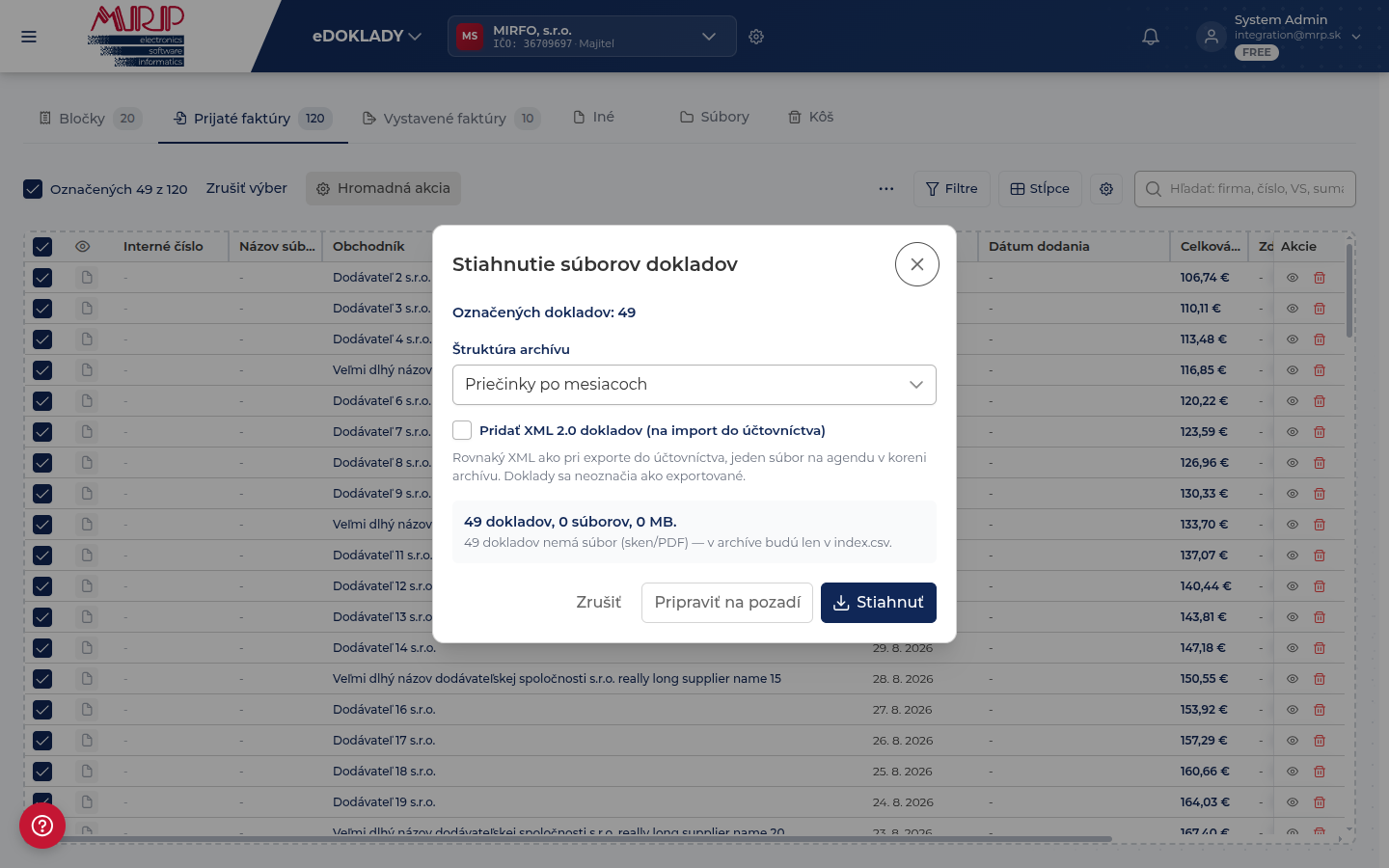Viewport: 1389px width, 868px height.
Task: Uncheck the Dodávateľ 19 s.r.o. row checkbox
Action: [x=42, y=800]
